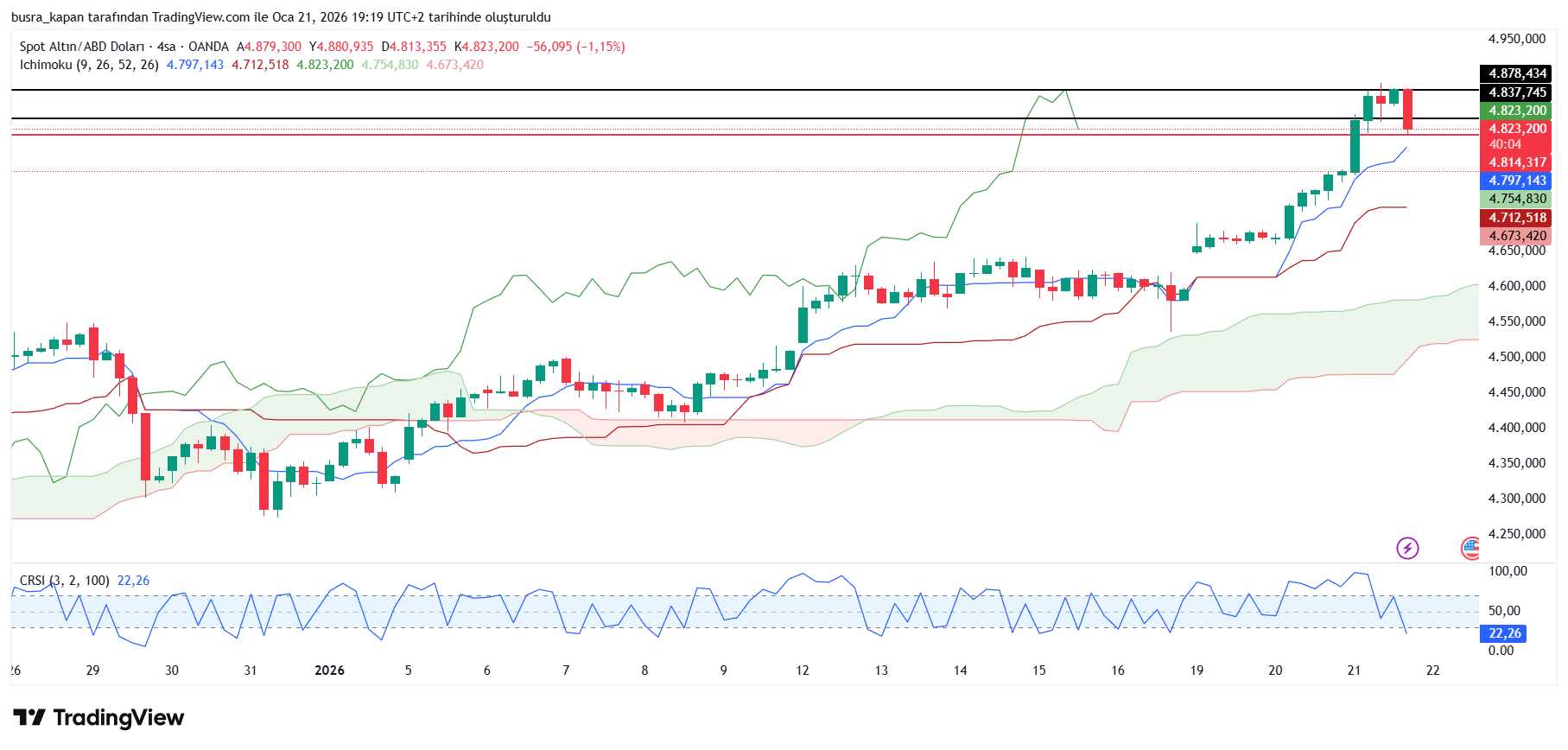Viewport: 1568px width, 750px height.
Task: Click the TradingView logo at bottom left
Action: pyautogui.click(x=98, y=717)
